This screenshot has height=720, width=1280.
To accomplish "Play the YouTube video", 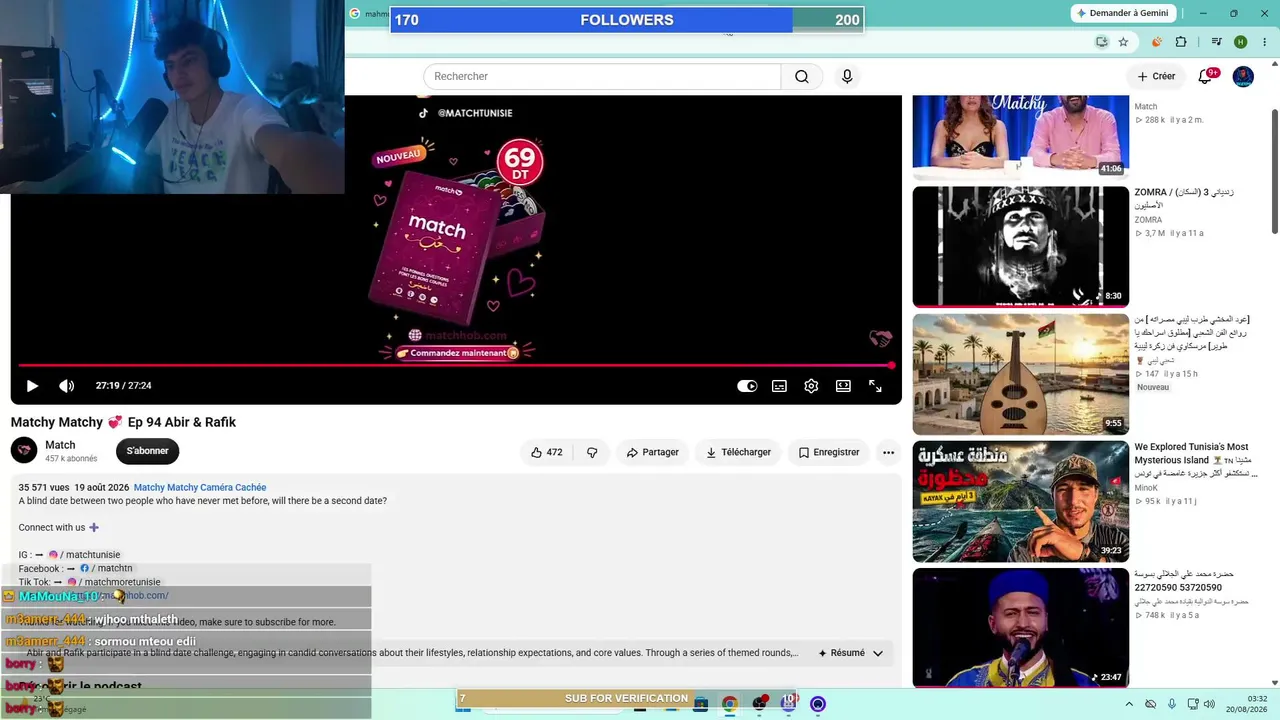I will 32,386.
